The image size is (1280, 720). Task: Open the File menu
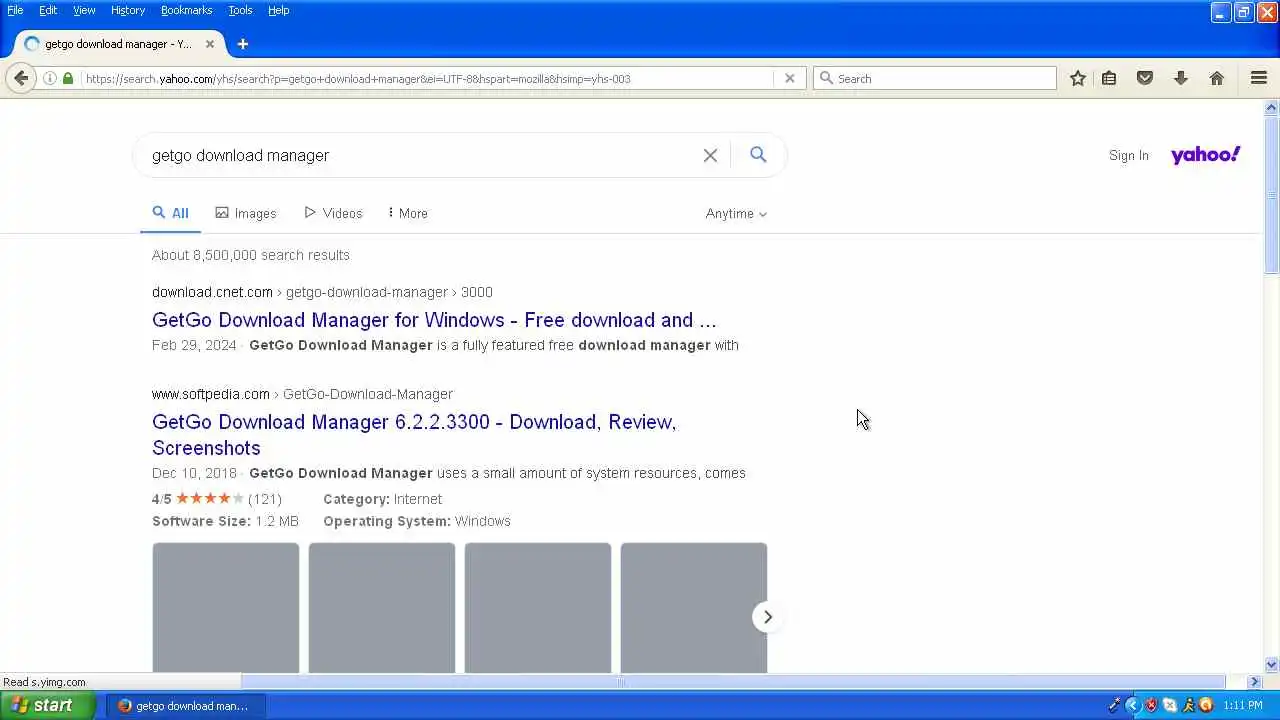pyautogui.click(x=15, y=10)
